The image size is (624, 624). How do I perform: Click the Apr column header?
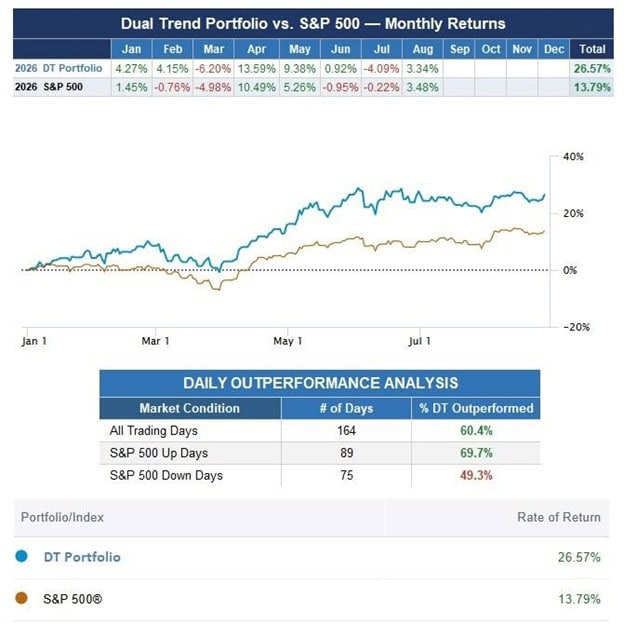pos(256,49)
